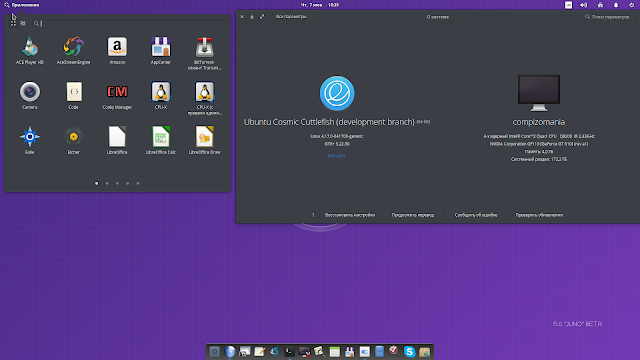Launch Conky Manager
Screen dimensions: 640x360
pos(117,96)
